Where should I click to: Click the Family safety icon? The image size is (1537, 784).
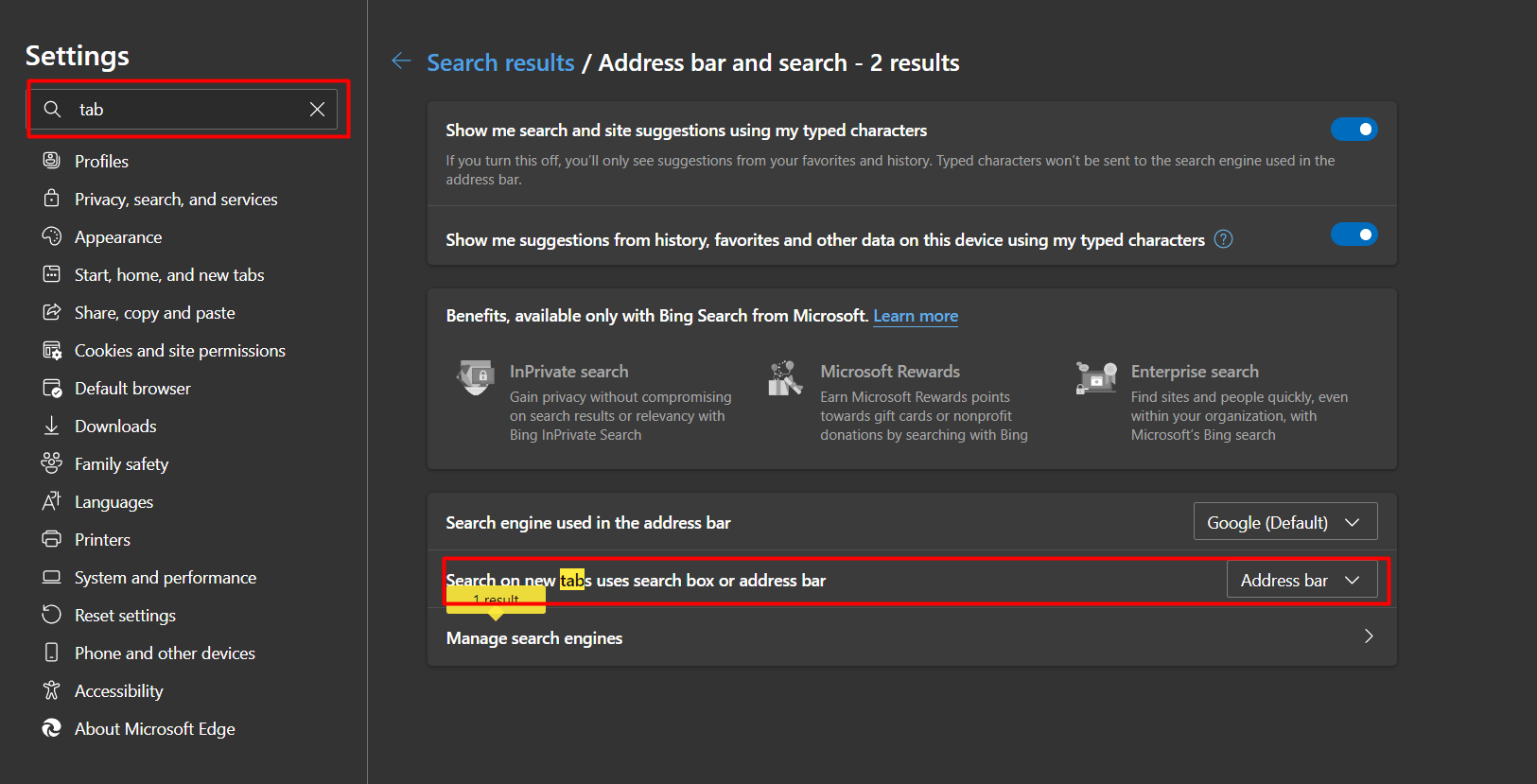pyautogui.click(x=52, y=463)
